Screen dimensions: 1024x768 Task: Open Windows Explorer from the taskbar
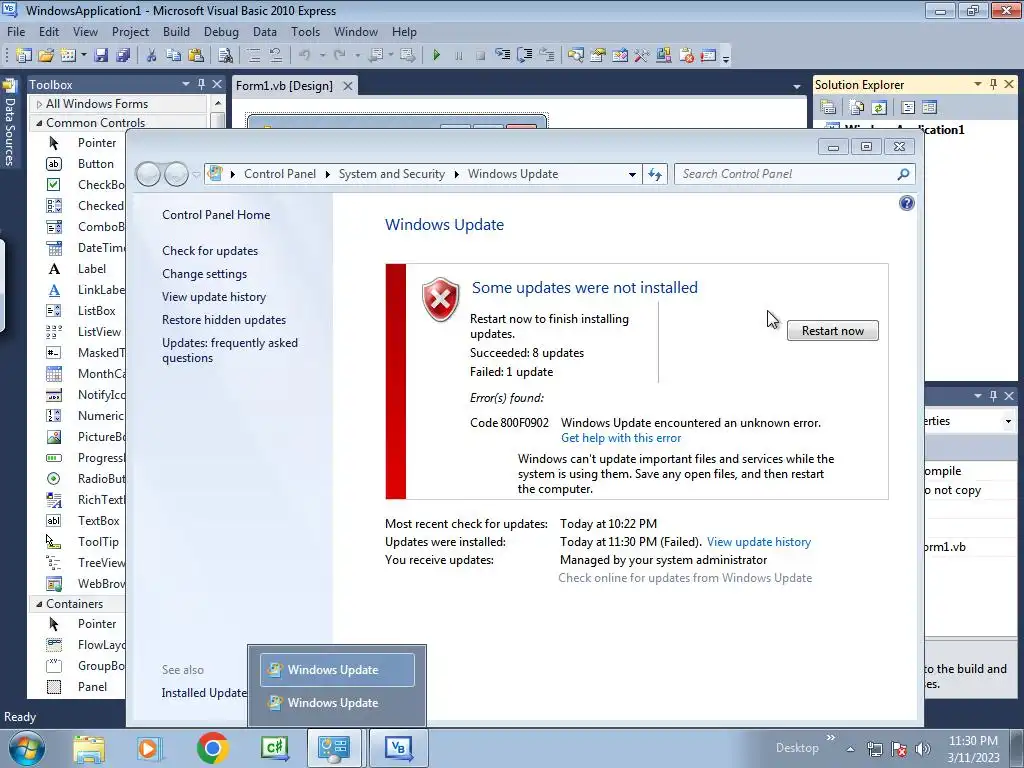(89, 748)
